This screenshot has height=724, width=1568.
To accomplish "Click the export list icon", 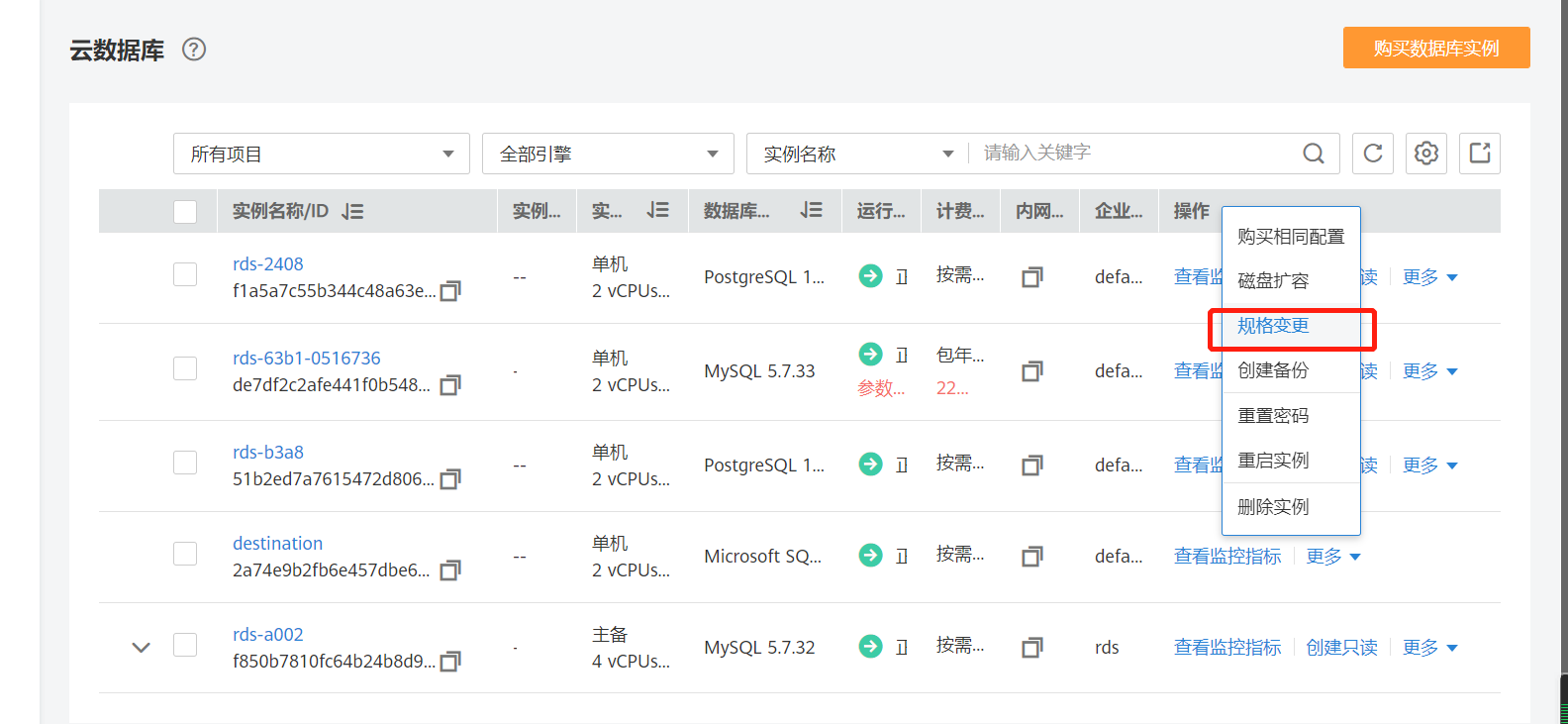I will (1480, 154).
